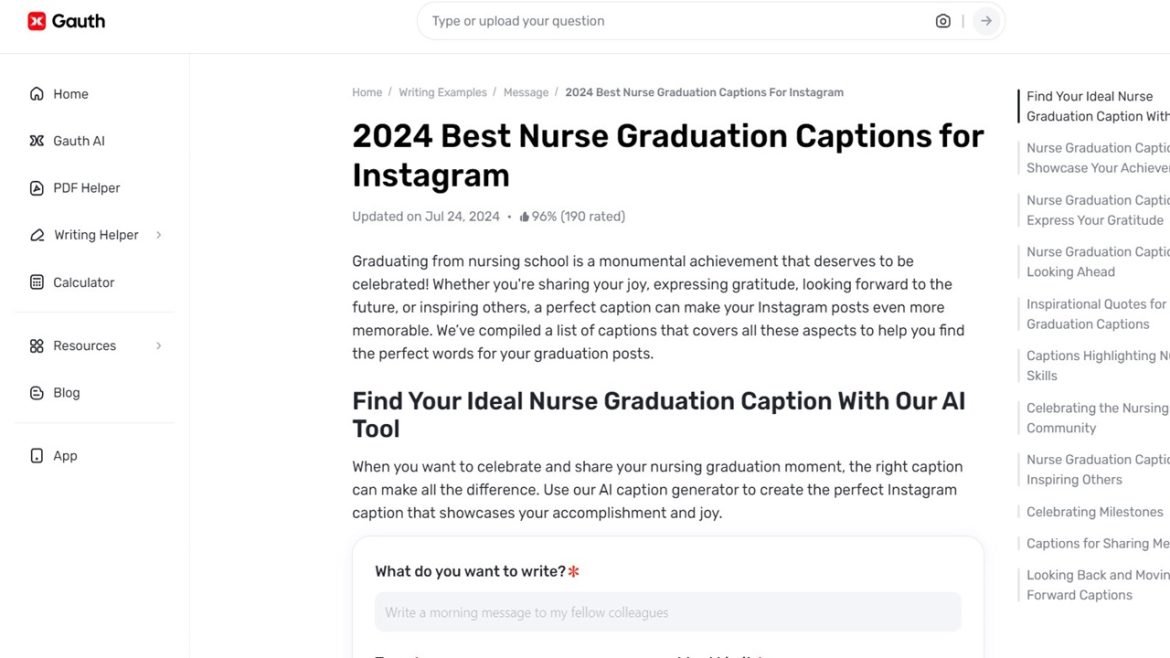Click the 'What do you want to write' field
Image resolution: width=1170 pixels, height=658 pixels.
point(667,612)
